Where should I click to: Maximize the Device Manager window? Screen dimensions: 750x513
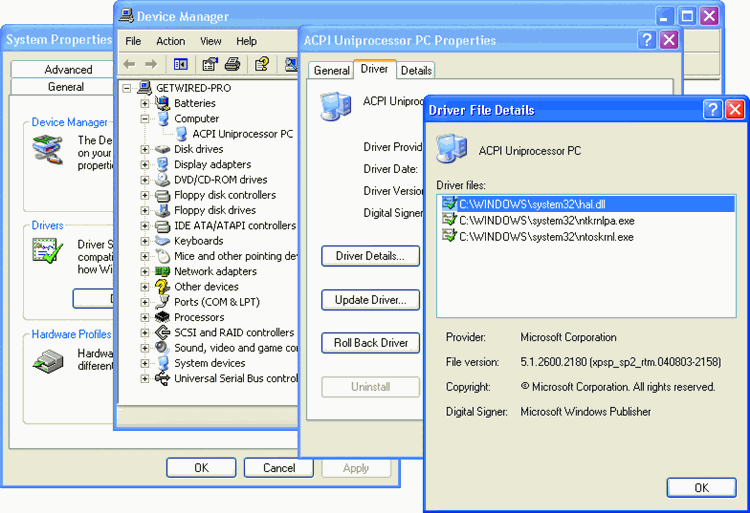[687, 16]
